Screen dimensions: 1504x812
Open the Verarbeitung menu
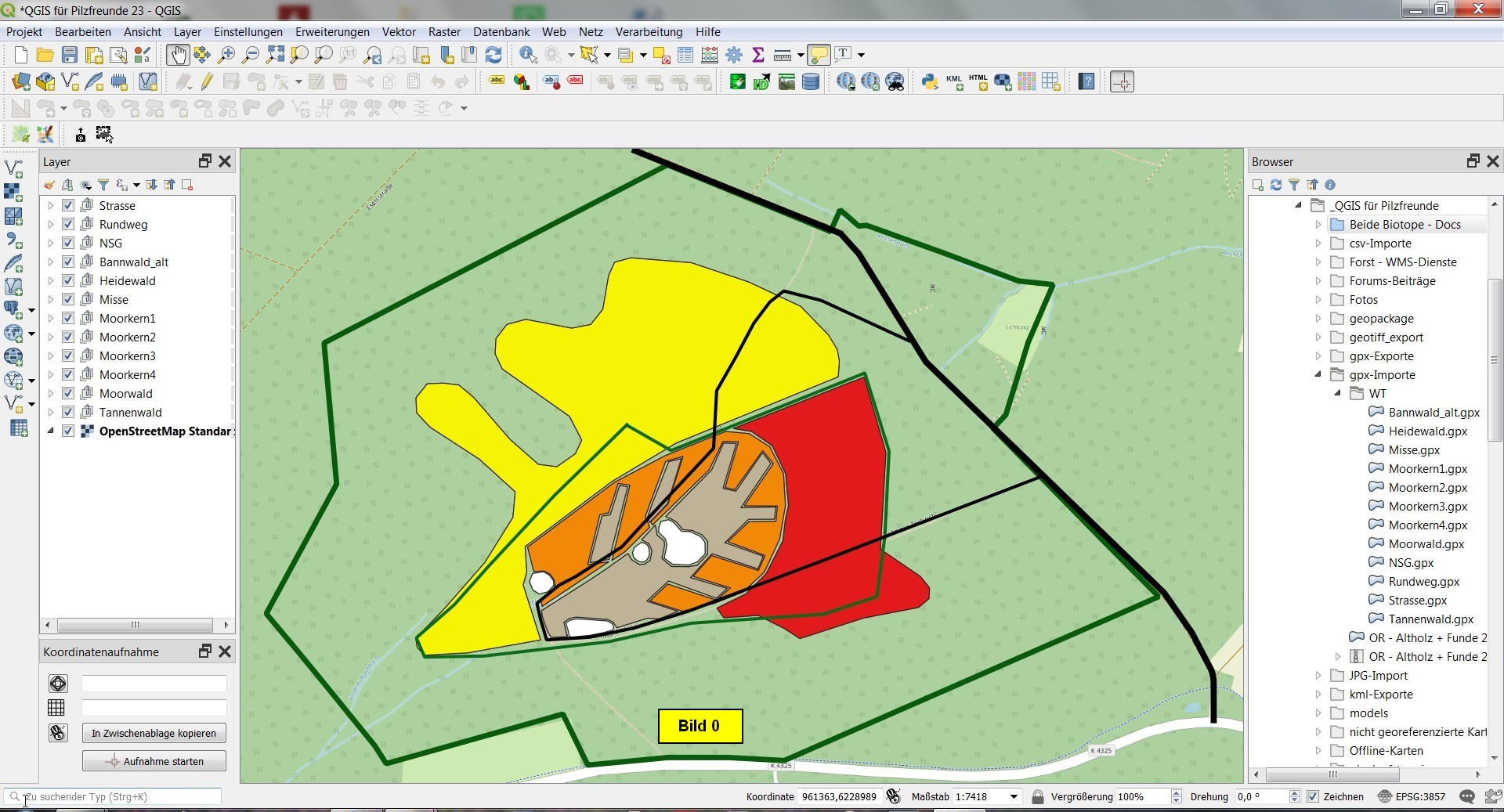pyautogui.click(x=649, y=32)
